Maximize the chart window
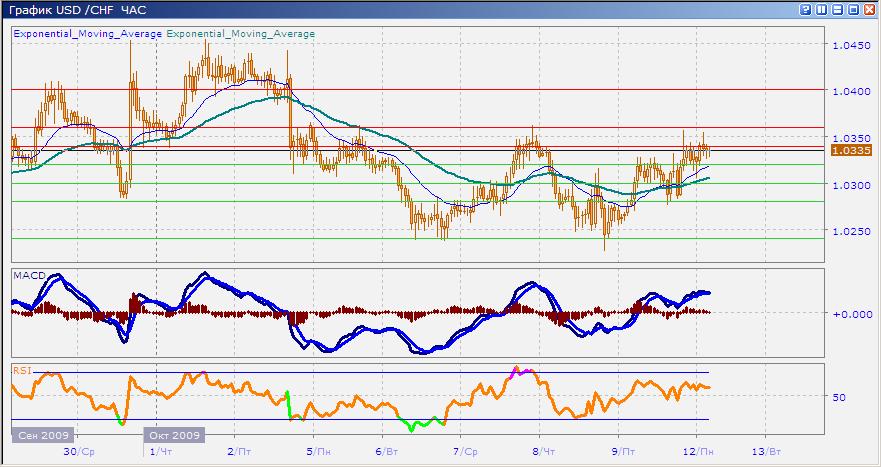Screen dimensions: 881x467 854,9
